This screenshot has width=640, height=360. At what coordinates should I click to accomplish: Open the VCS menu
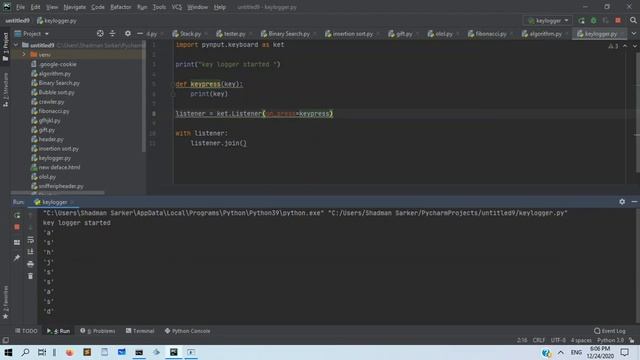click(176, 7)
